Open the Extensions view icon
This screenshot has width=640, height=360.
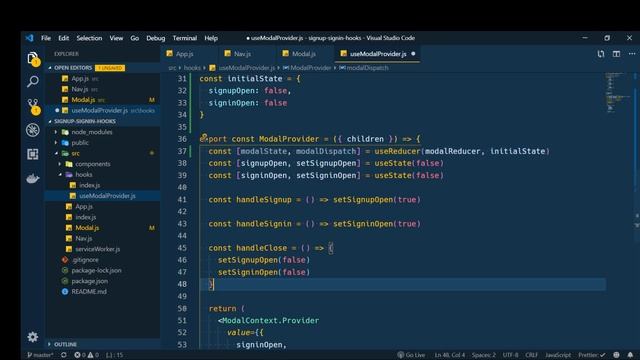pos(33,154)
